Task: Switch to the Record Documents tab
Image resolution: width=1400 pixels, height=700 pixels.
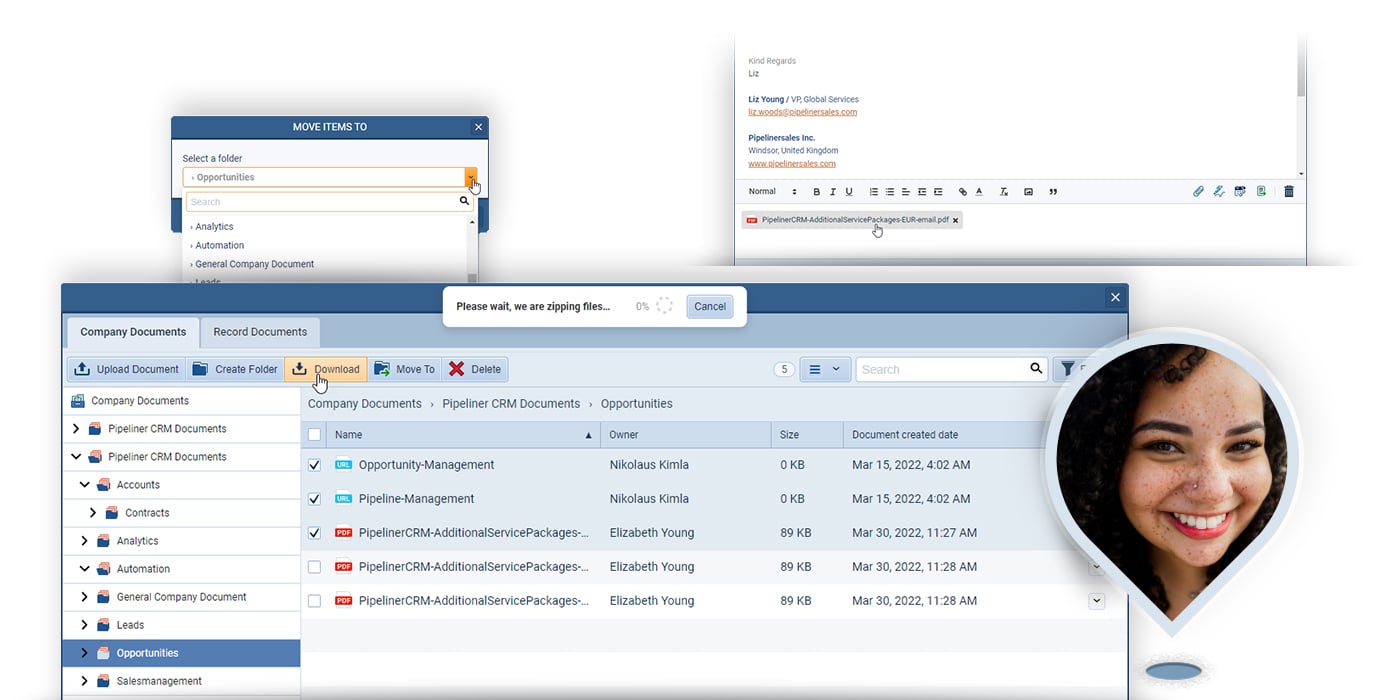Action: tap(260, 332)
